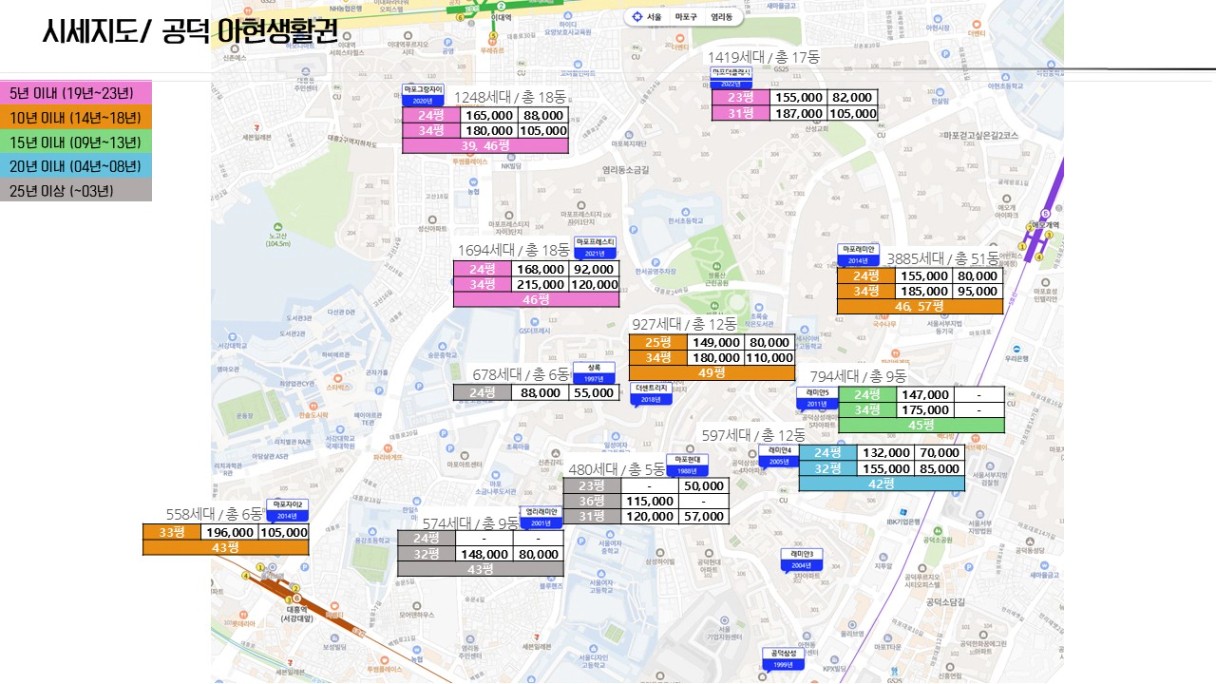Click the pink 46평 row
1216x684 pixels.
[x=536, y=299]
